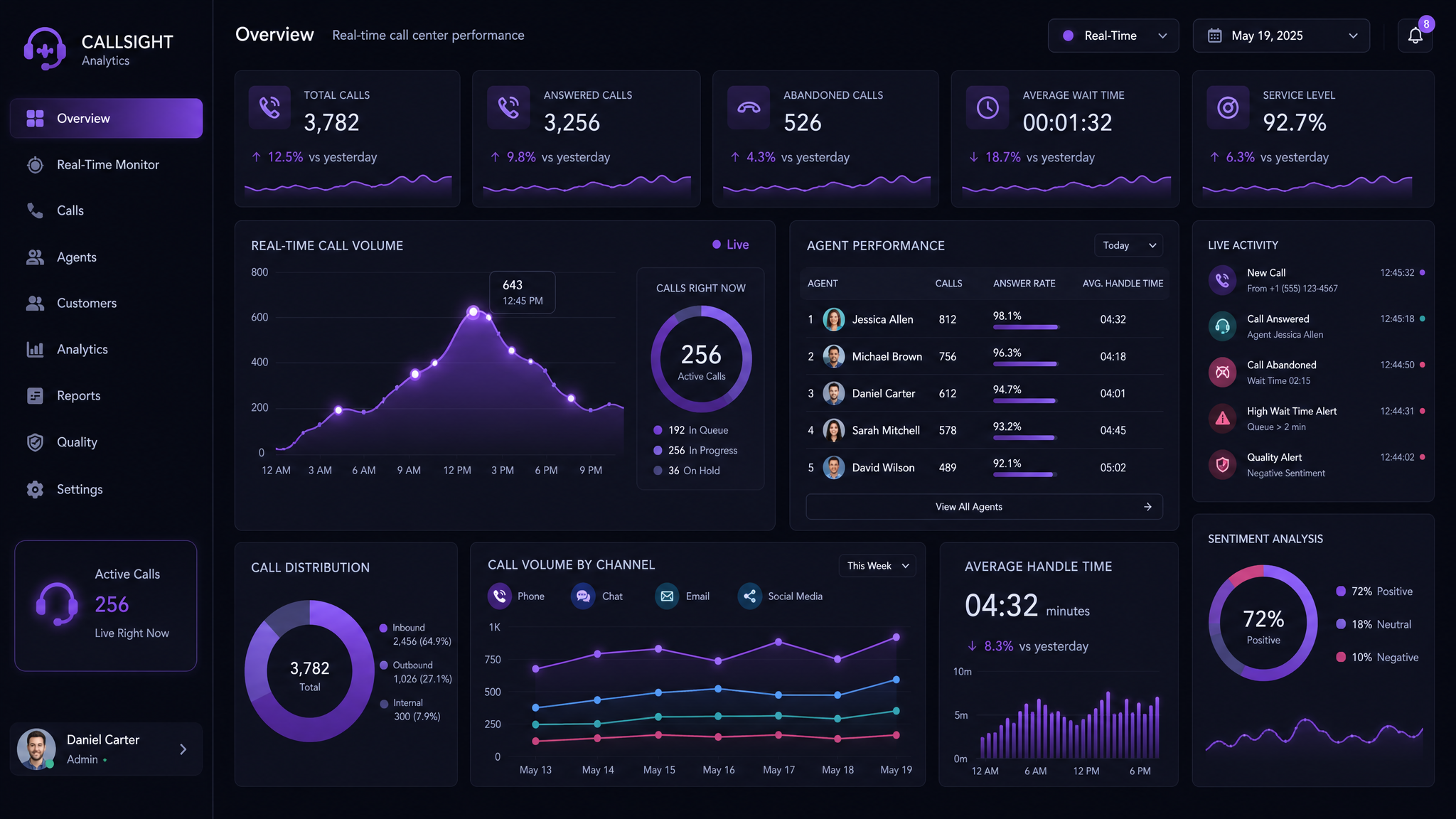
Task: Toggle the In Progress legend item
Action: click(695, 451)
